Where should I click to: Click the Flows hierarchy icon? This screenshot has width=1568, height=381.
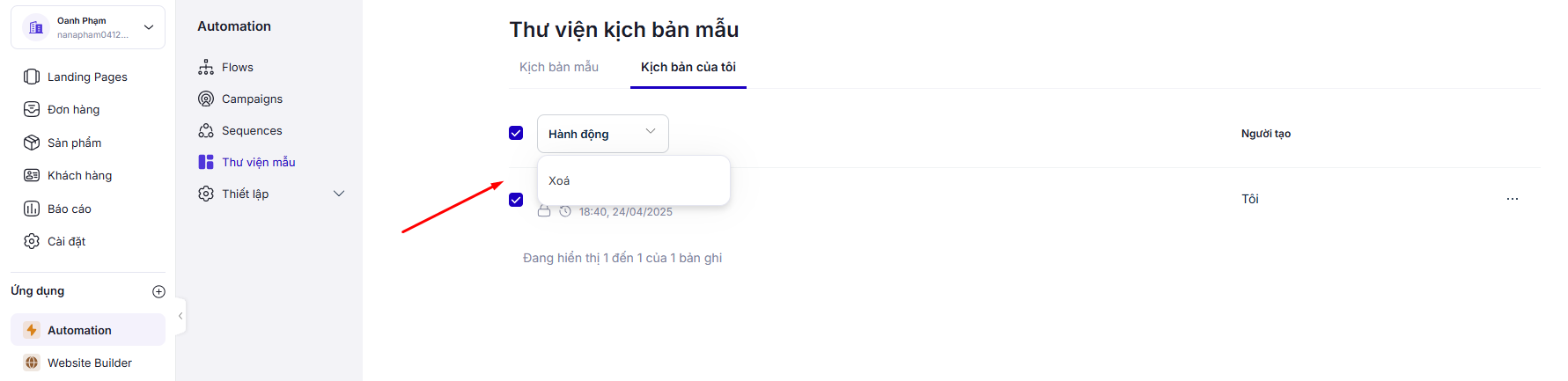(206, 67)
